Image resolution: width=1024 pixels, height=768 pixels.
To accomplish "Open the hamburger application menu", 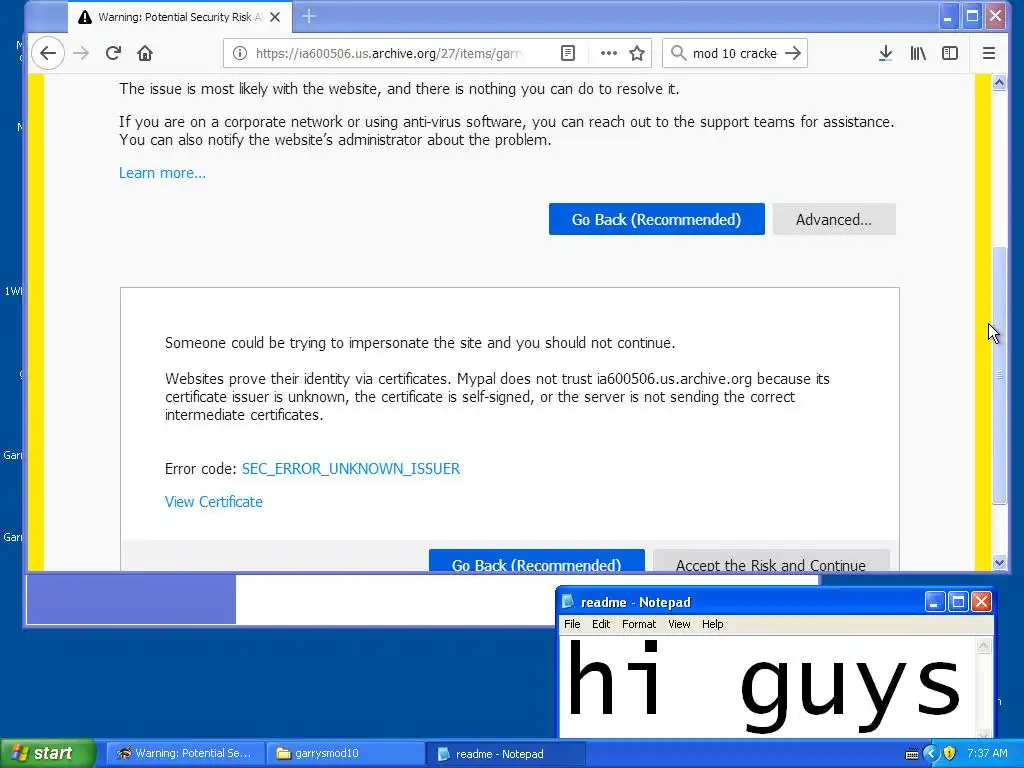I will [989, 54].
